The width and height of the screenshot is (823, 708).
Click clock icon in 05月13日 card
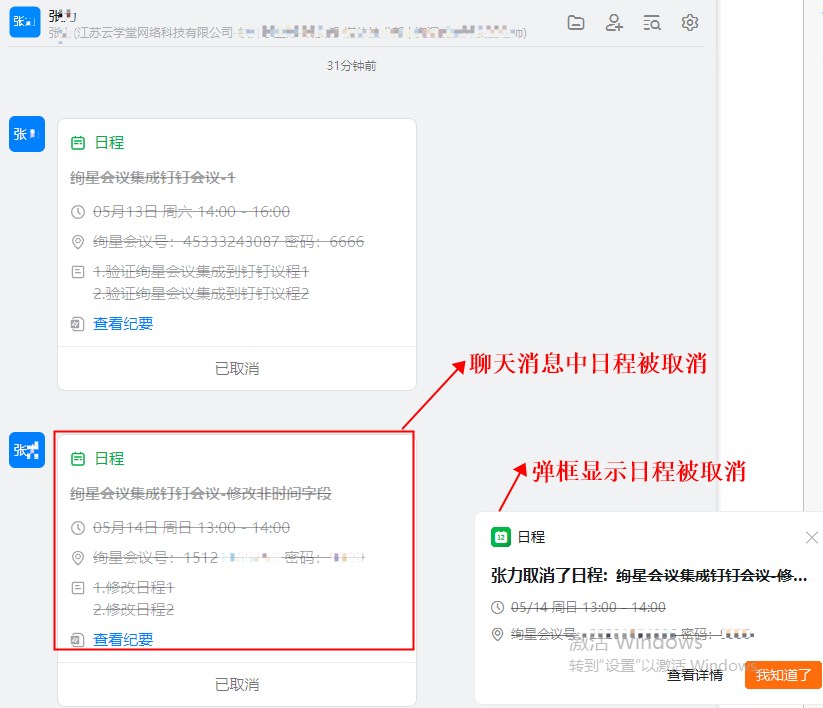pos(78,212)
